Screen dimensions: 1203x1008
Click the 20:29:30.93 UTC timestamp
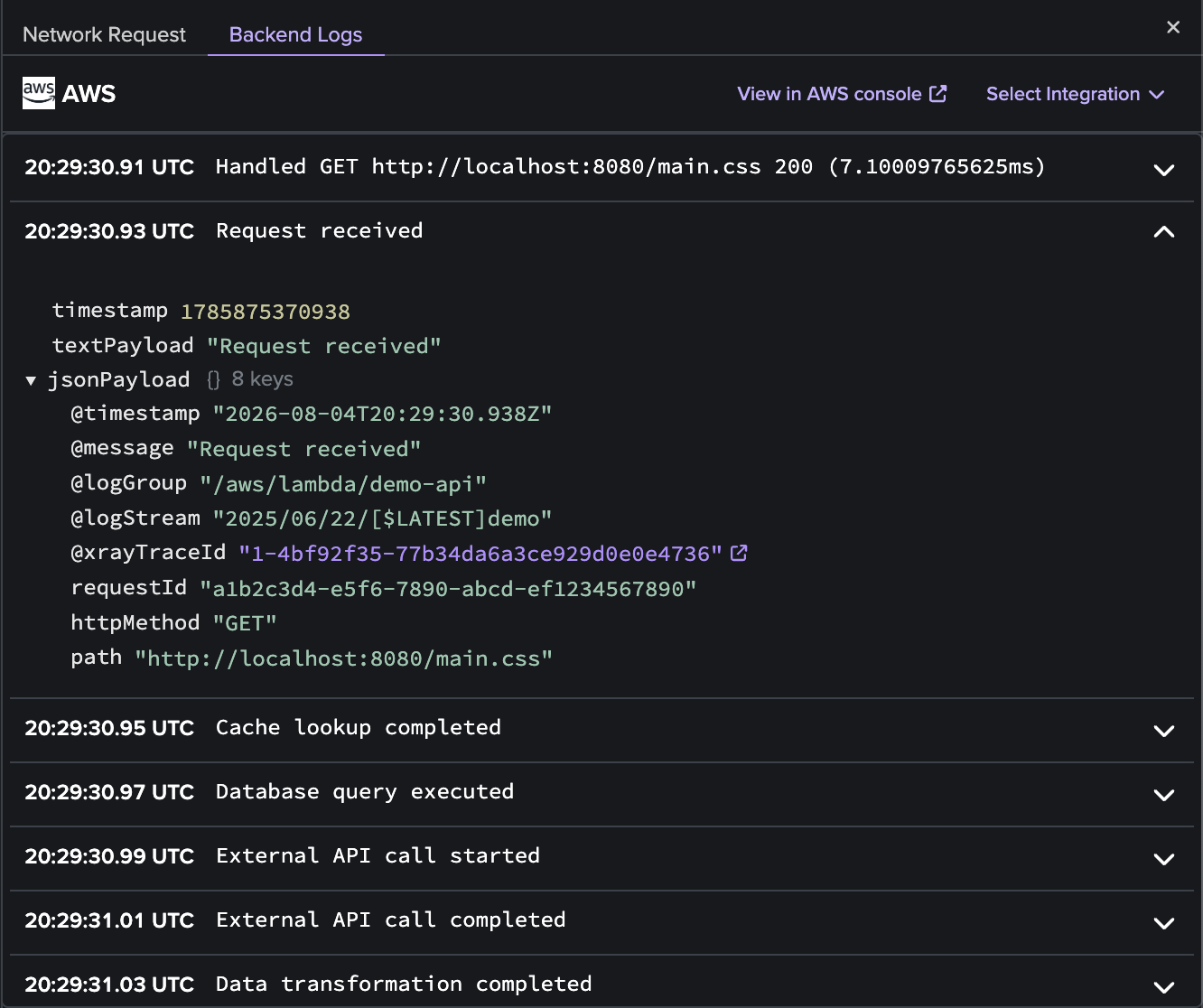[109, 231]
